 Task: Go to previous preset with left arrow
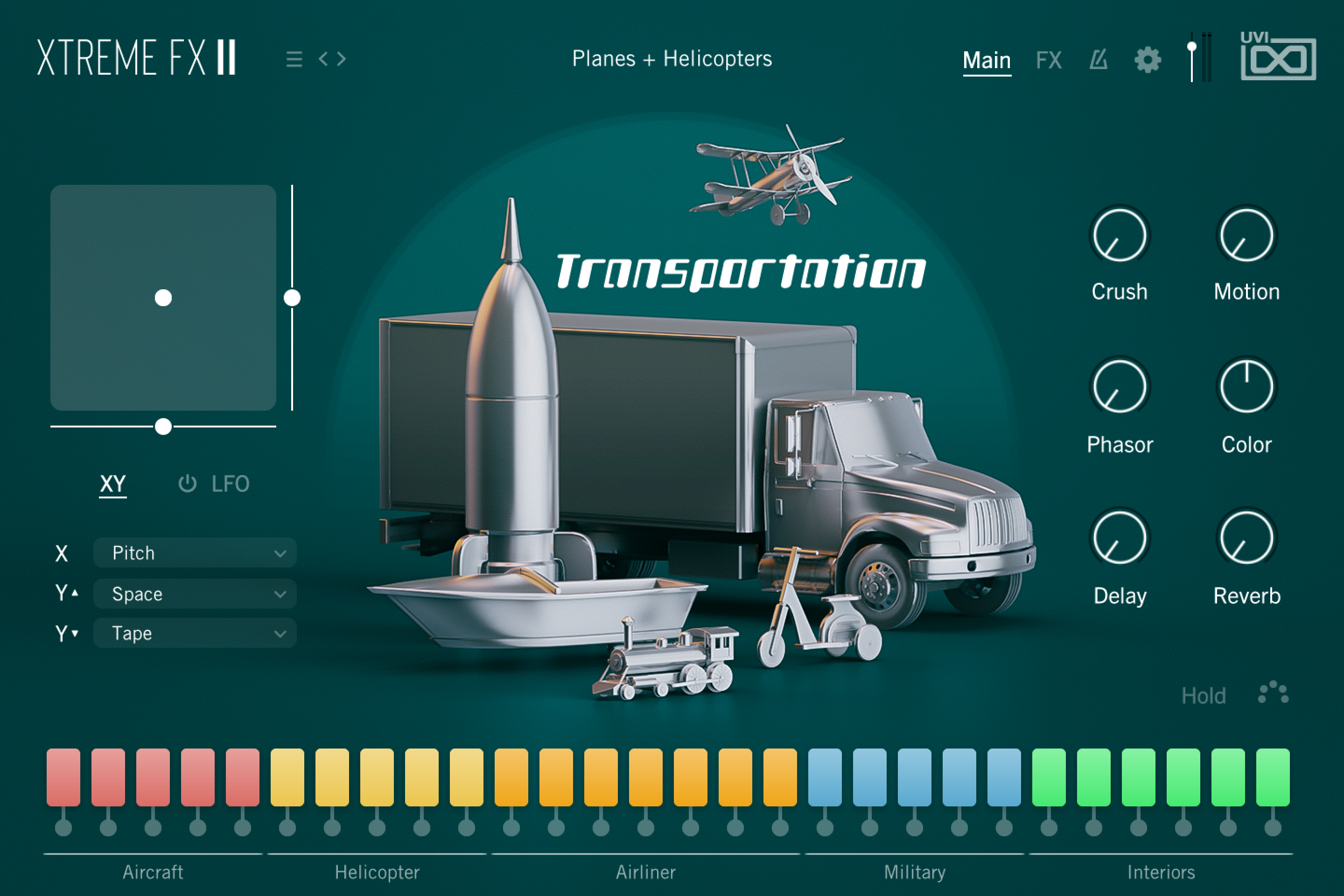[x=323, y=58]
